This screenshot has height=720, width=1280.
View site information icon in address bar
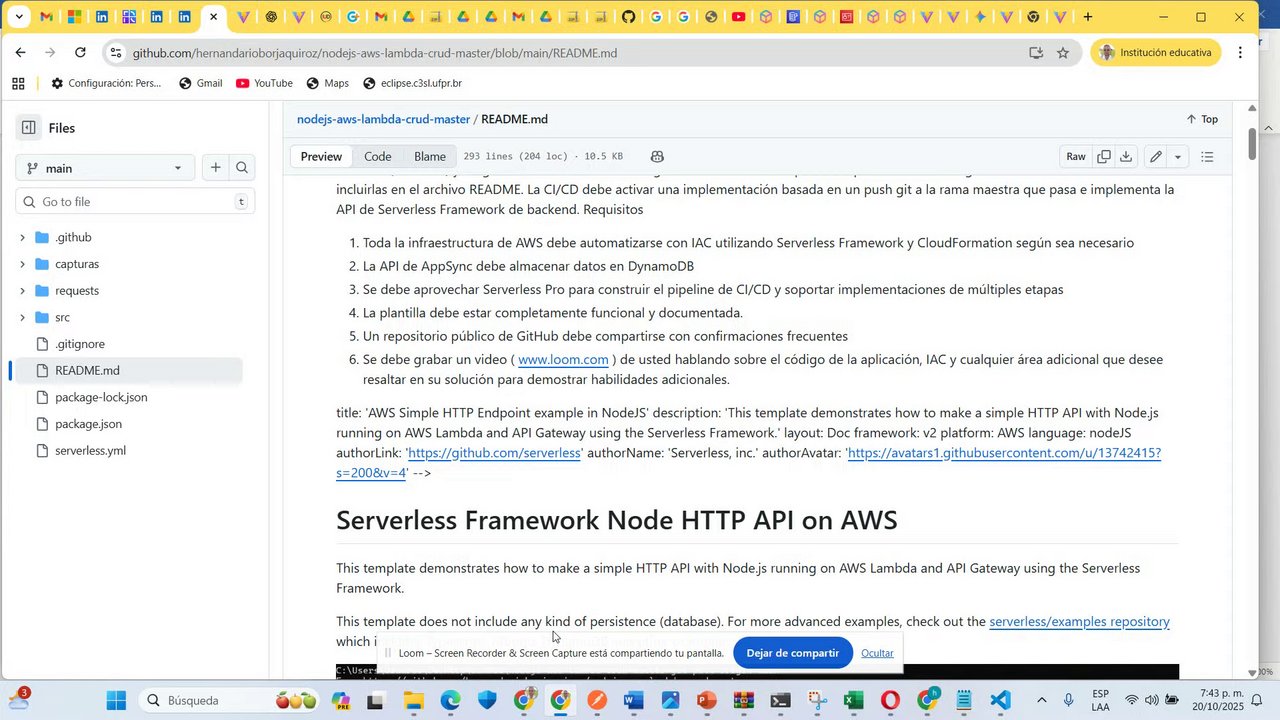tap(116, 53)
